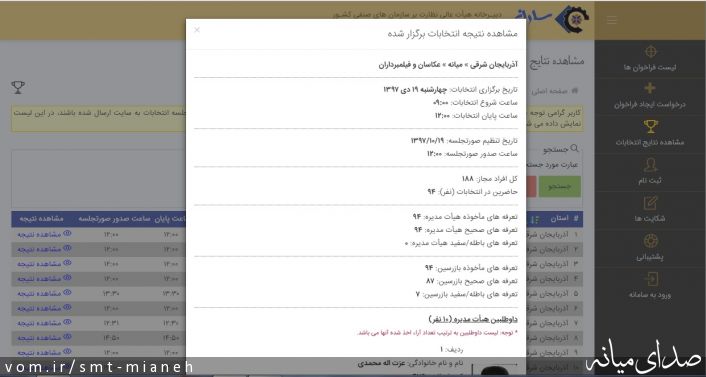Close the election result dialog with X
This screenshot has width=706, height=377.
[x=197, y=30]
